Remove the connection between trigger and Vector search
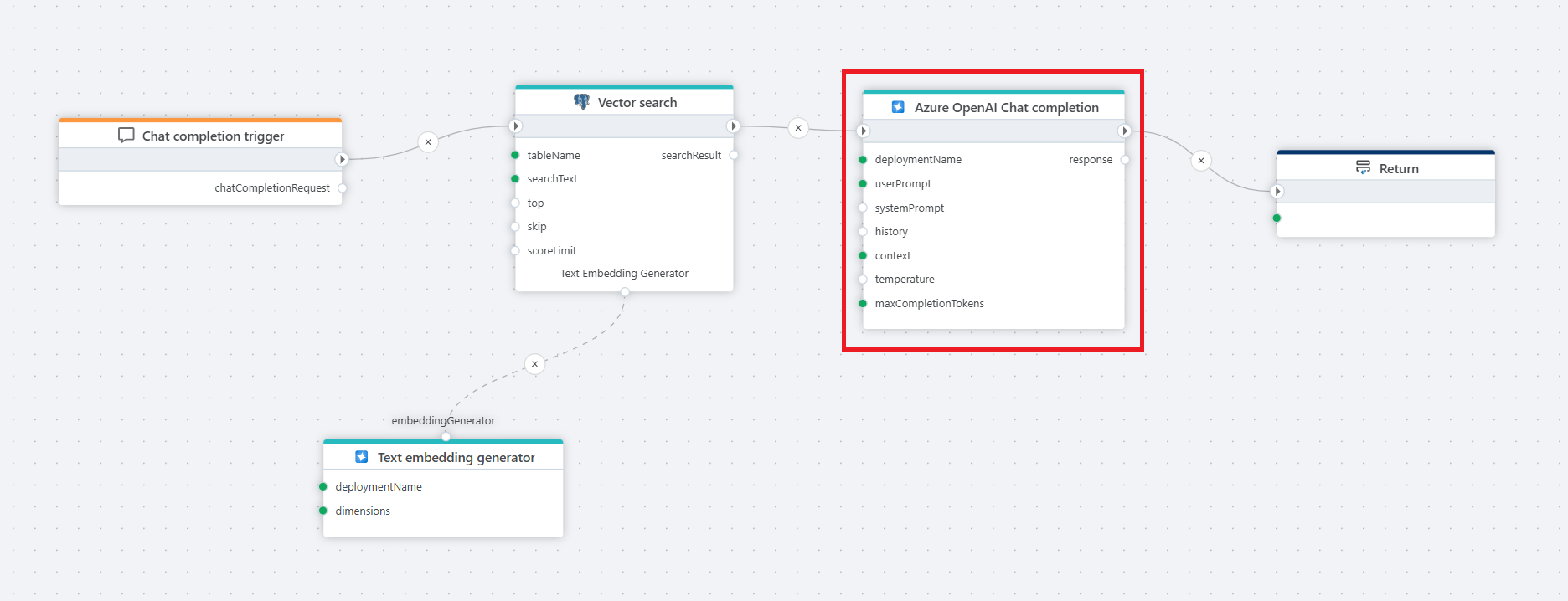 tap(428, 141)
